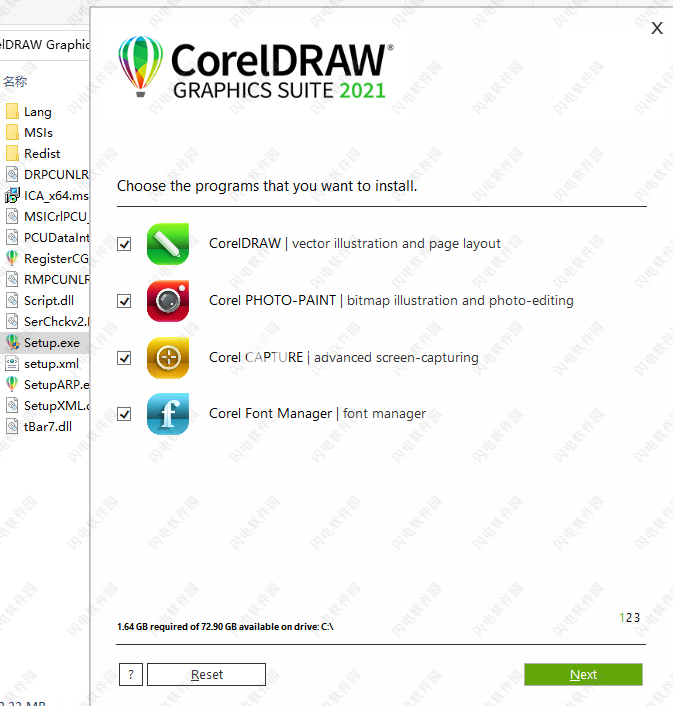Click the tBar7.dll file icon
The image size is (673, 706).
(x=12, y=426)
